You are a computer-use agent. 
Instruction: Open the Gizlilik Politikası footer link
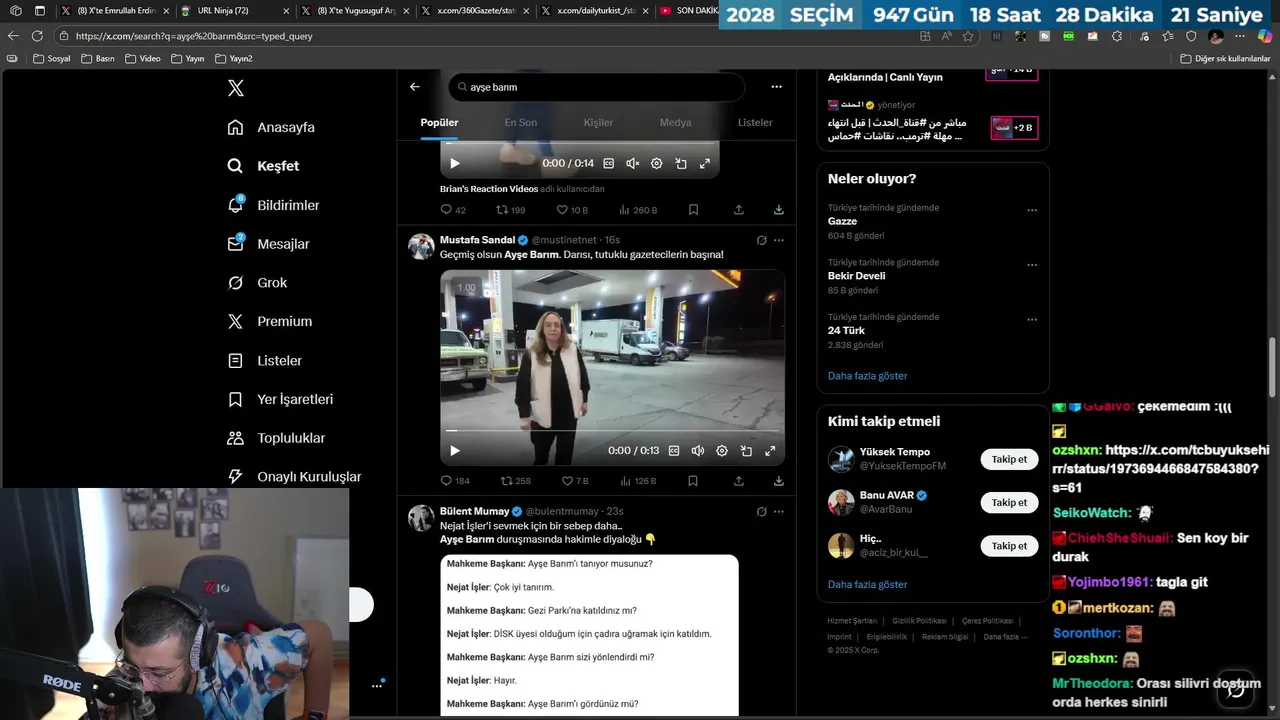(919, 621)
